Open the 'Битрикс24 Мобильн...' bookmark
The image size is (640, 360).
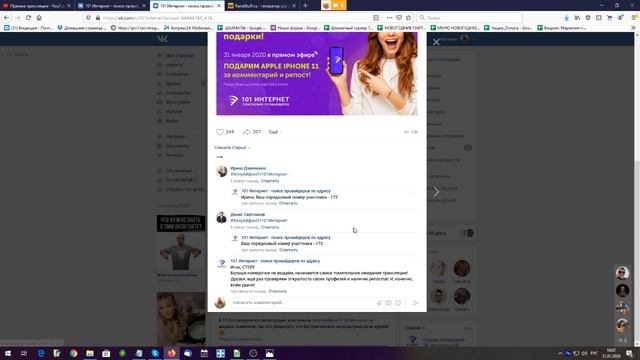point(188,28)
